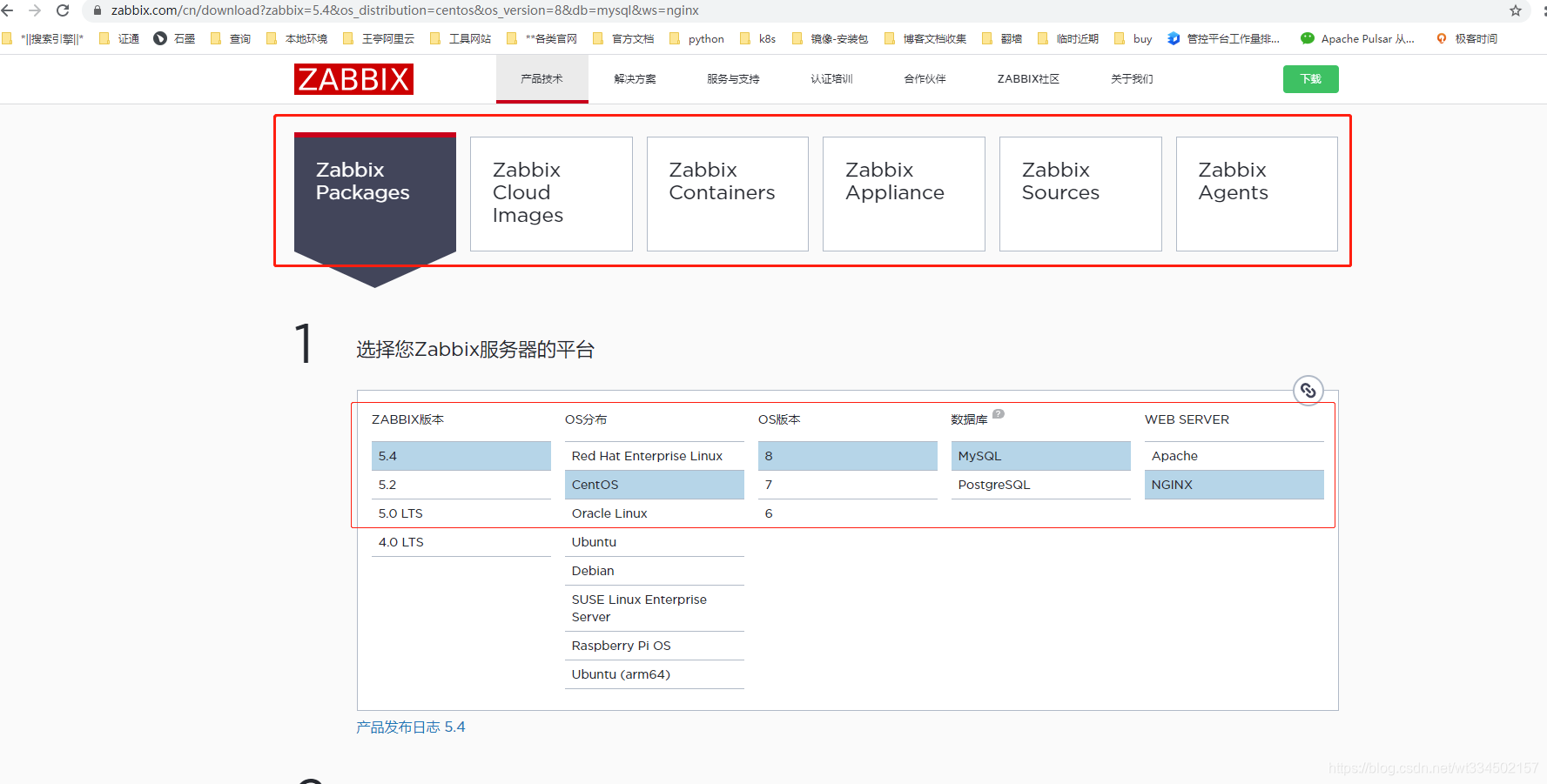Click the green 下载 button
The height and width of the screenshot is (784, 1547).
pos(1310,79)
